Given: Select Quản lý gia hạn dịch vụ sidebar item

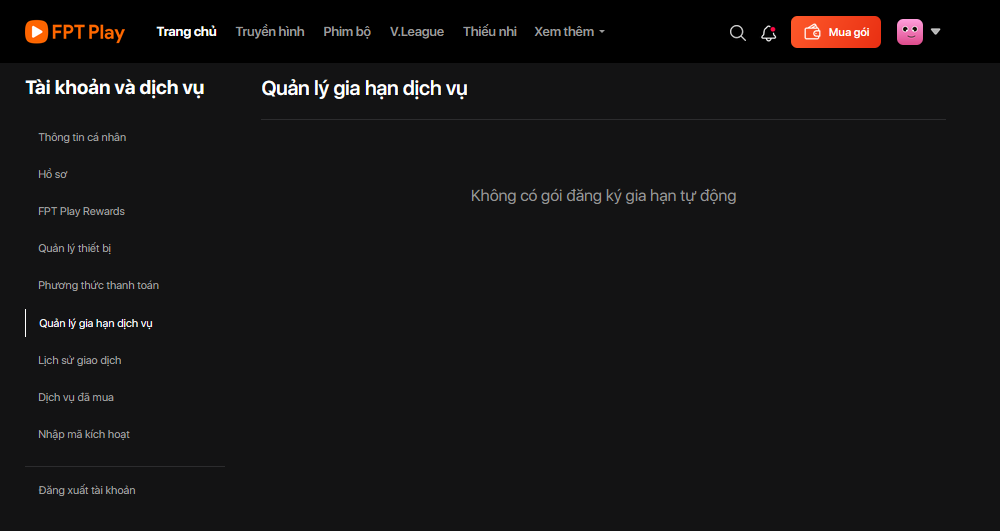Looking at the screenshot, I should 96,323.
